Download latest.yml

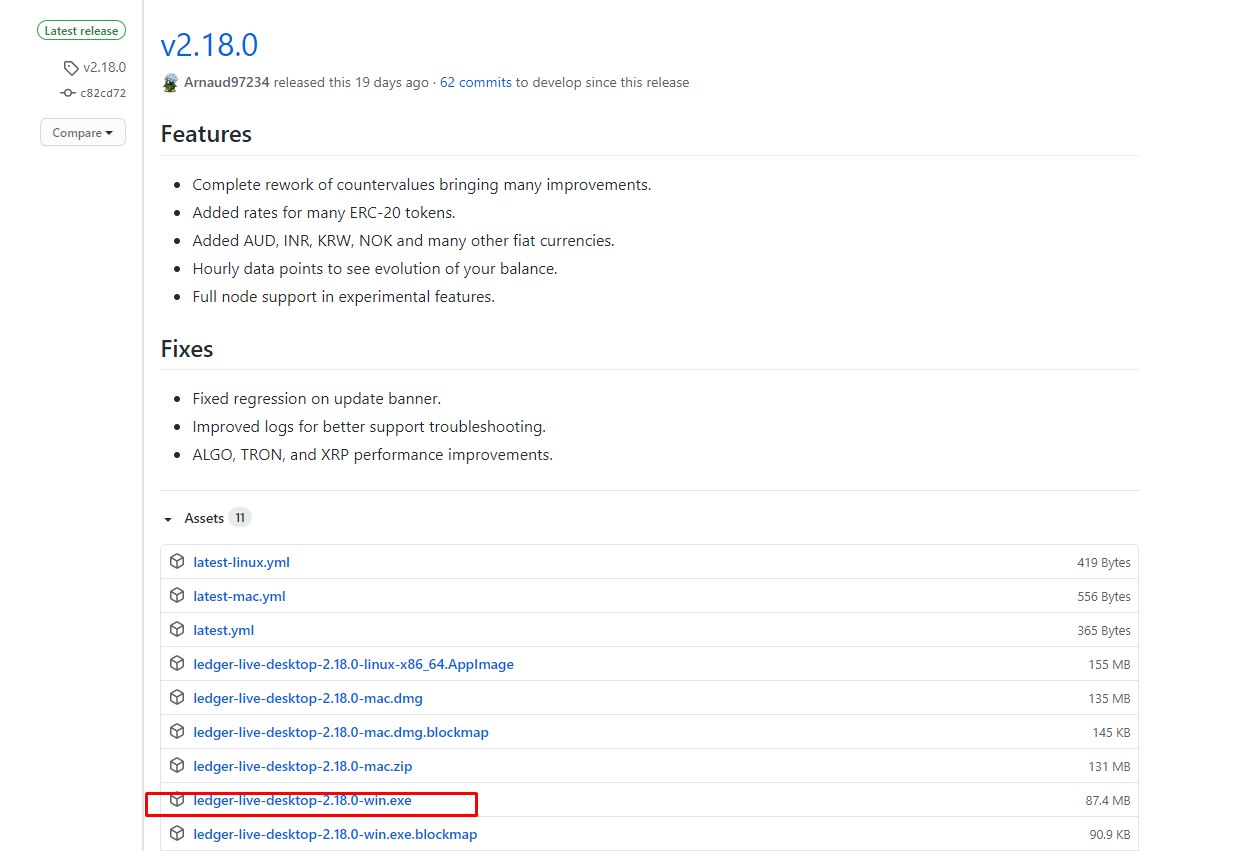(223, 630)
